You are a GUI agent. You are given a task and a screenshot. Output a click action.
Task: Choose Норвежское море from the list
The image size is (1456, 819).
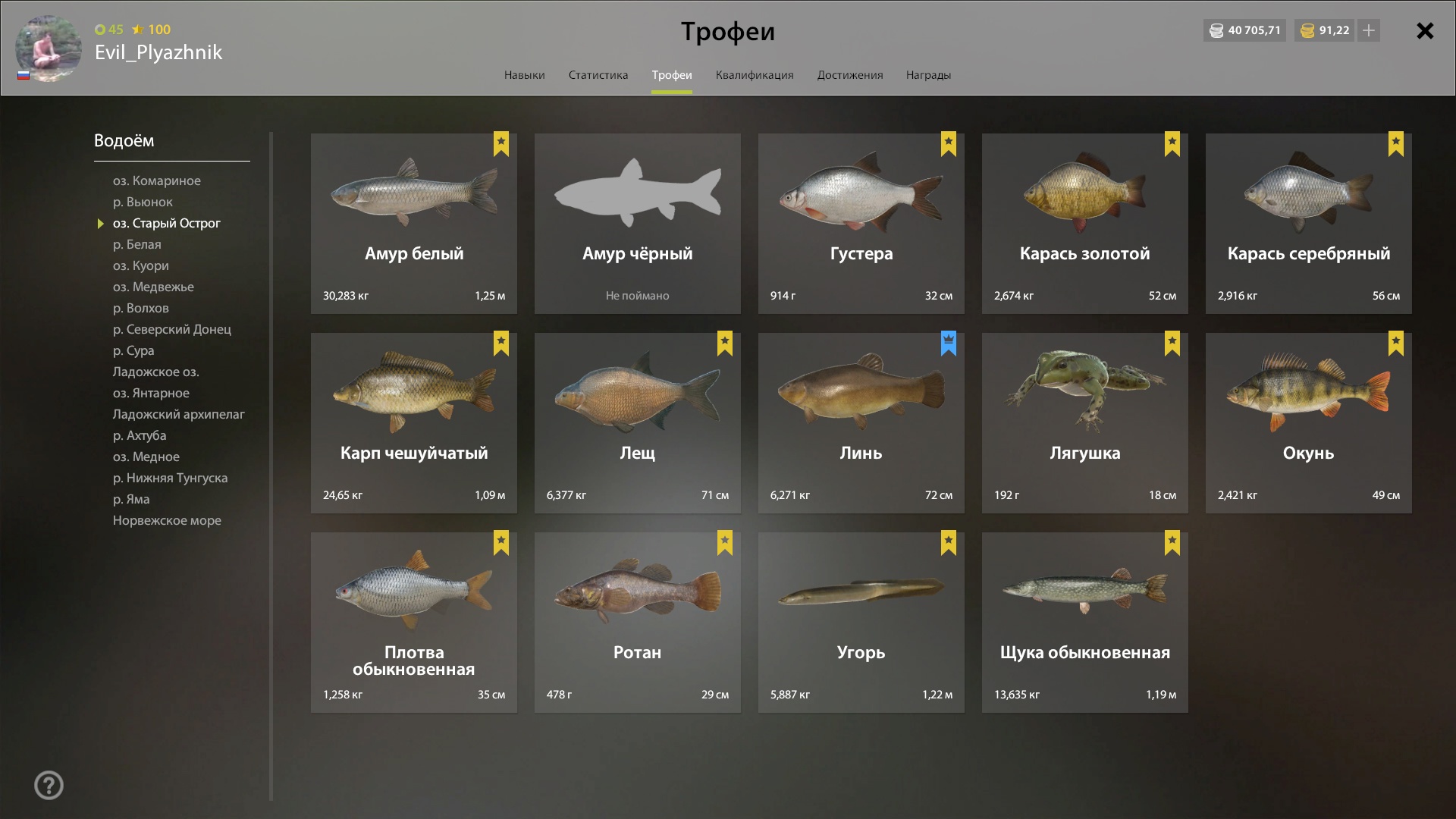167,520
